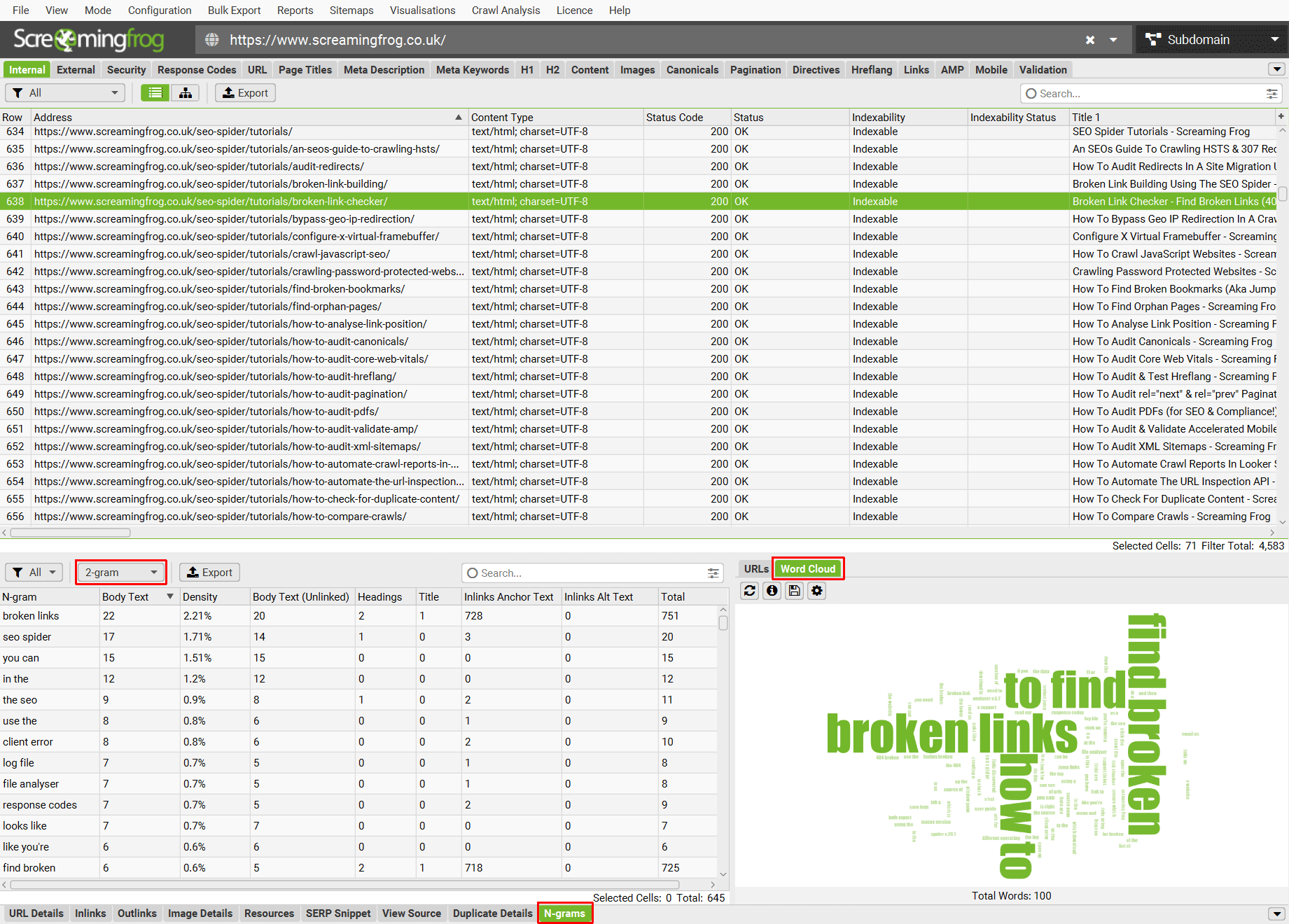
Task: Switch to list view mode
Action: pos(155,93)
